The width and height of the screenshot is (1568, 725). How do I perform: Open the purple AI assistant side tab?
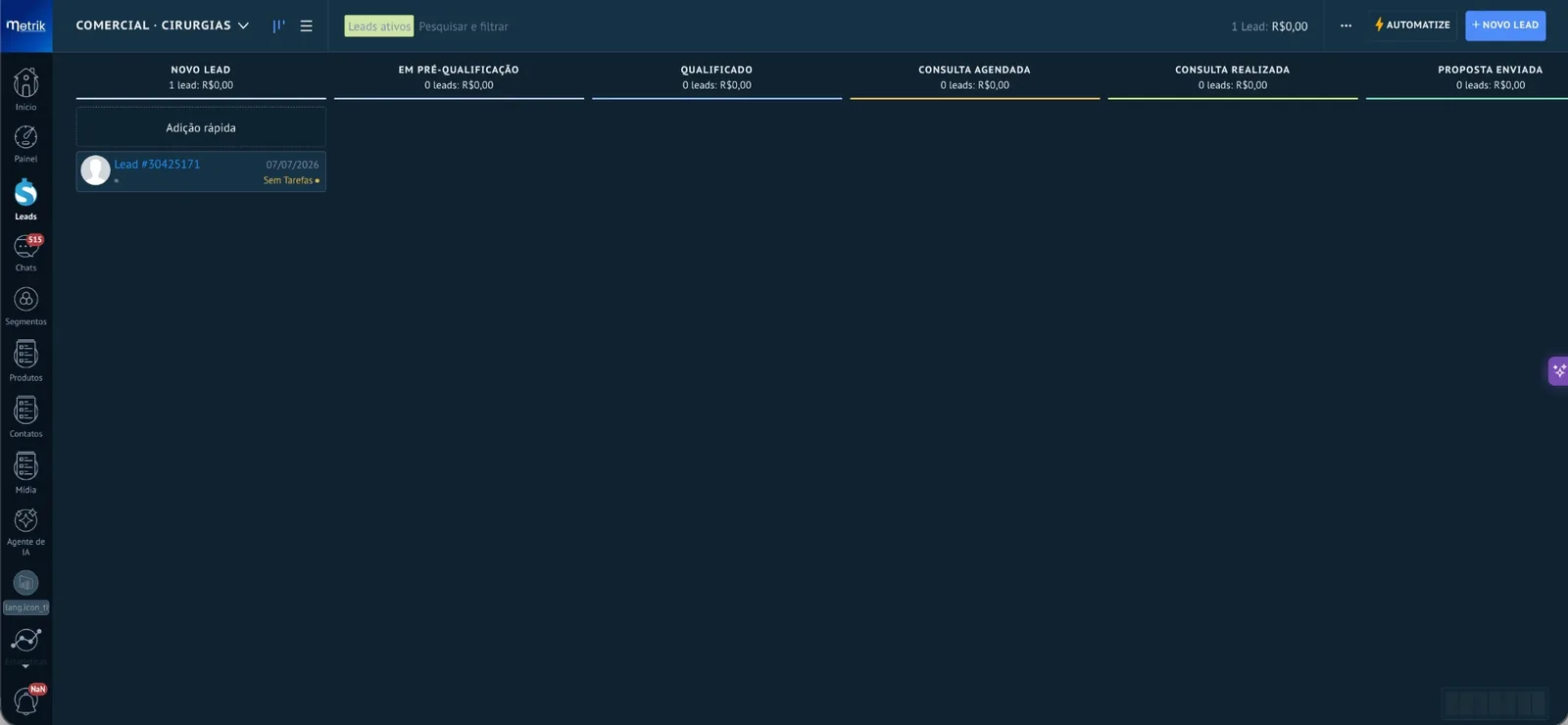point(1558,371)
